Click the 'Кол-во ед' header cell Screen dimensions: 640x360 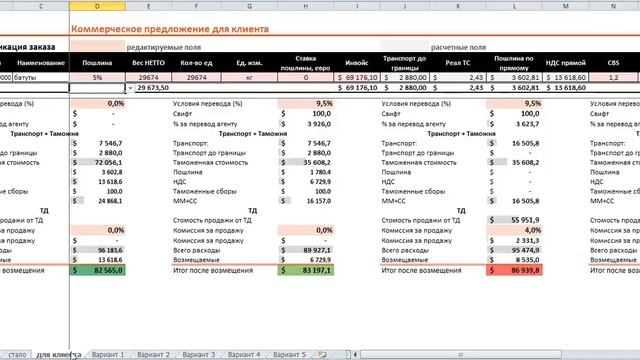(x=196, y=63)
